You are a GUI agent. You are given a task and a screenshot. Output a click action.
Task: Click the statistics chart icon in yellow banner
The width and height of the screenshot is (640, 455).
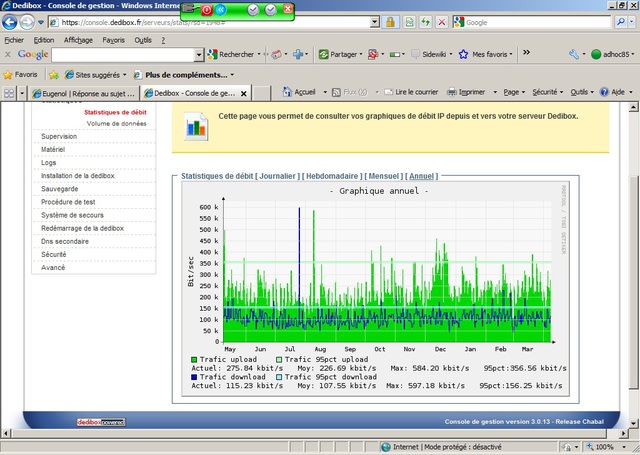tap(196, 126)
